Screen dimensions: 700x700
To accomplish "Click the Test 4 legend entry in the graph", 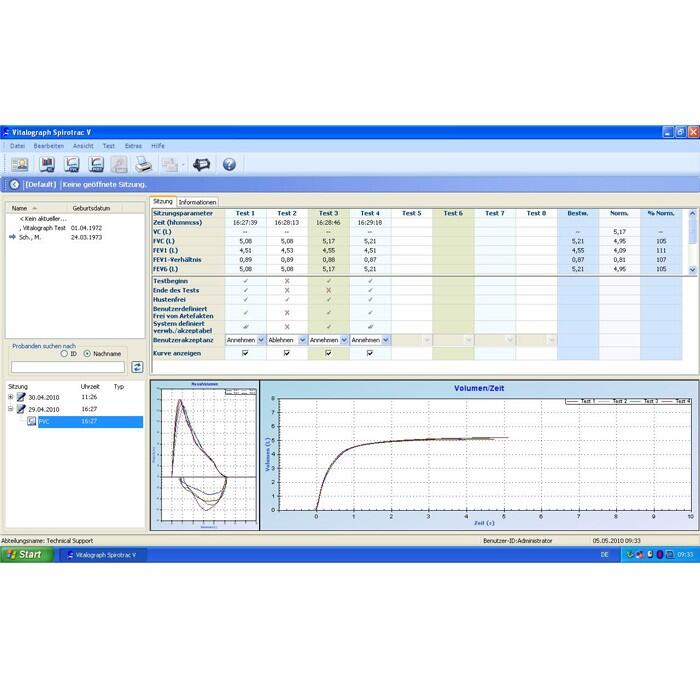I will [x=677, y=401].
